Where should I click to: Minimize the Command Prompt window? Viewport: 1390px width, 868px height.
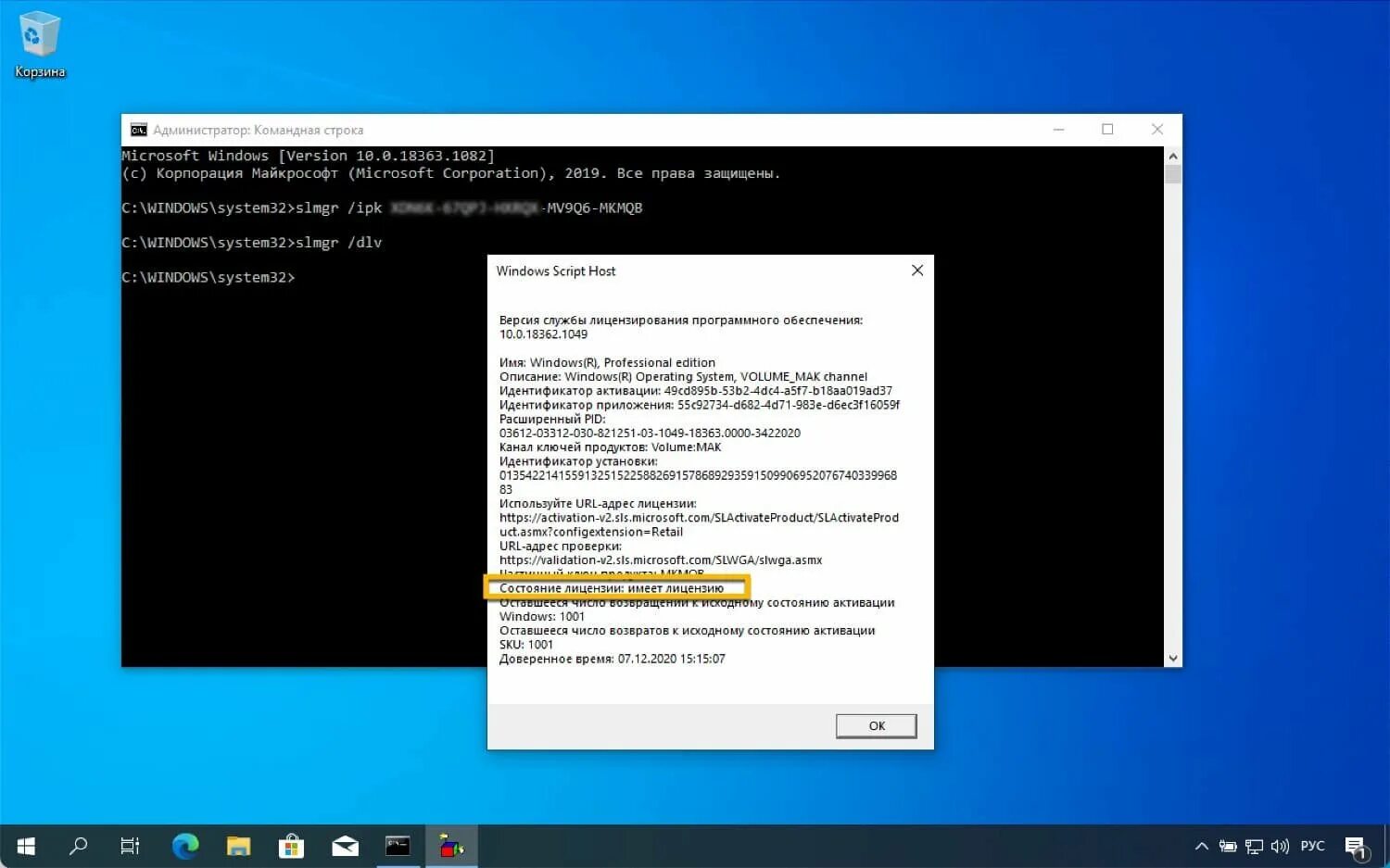(1058, 130)
